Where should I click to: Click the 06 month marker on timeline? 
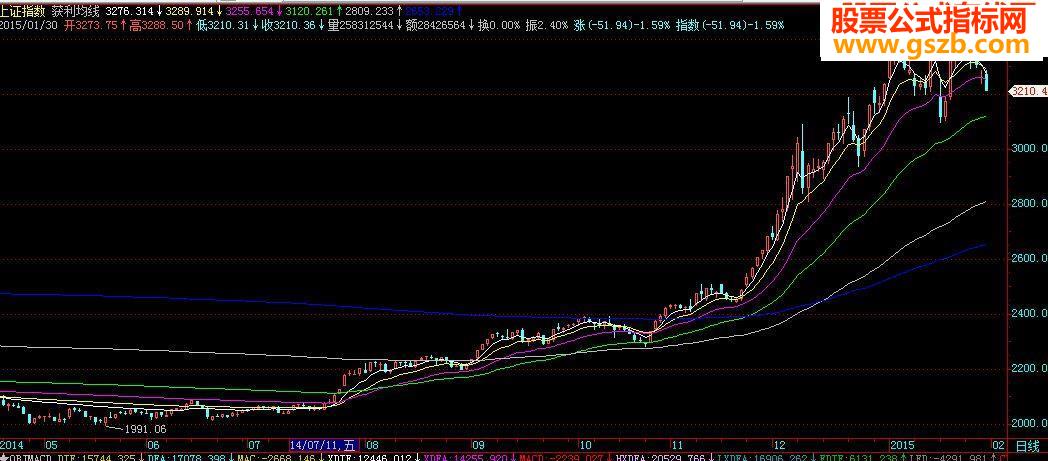(x=153, y=444)
